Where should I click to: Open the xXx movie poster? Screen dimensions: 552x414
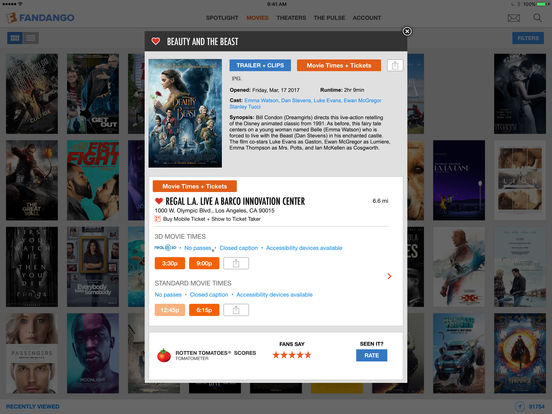(x=459, y=267)
